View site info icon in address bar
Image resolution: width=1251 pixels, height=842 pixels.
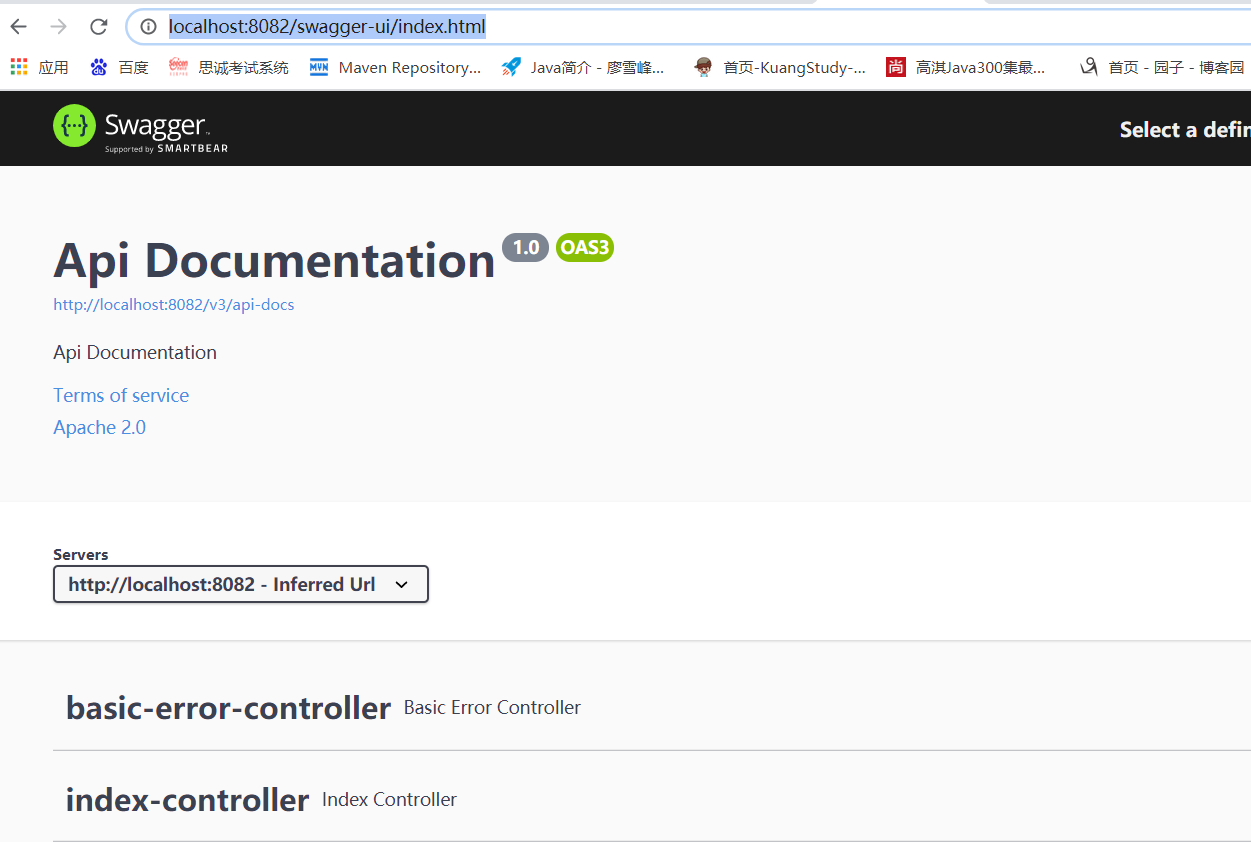tap(148, 27)
